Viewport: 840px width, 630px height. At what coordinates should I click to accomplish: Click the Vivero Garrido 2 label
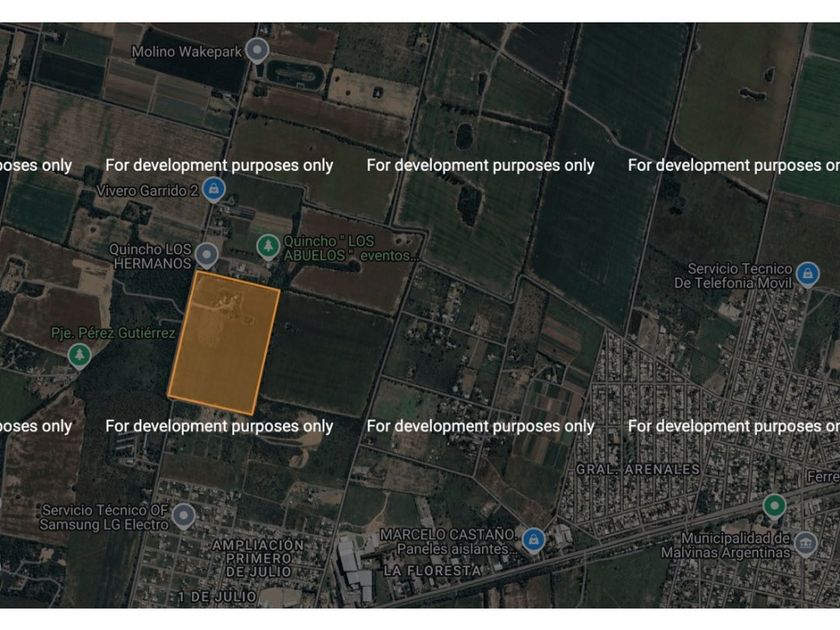(147, 191)
